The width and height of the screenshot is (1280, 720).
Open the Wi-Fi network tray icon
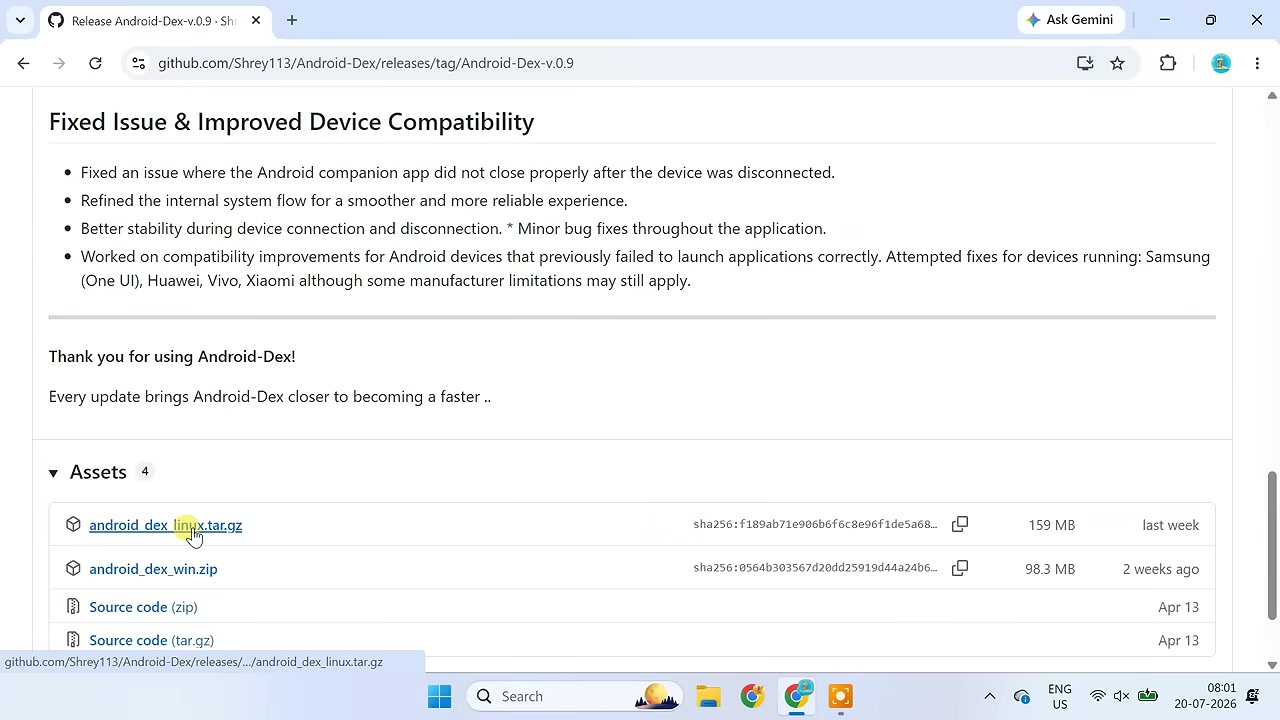coord(1097,696)
